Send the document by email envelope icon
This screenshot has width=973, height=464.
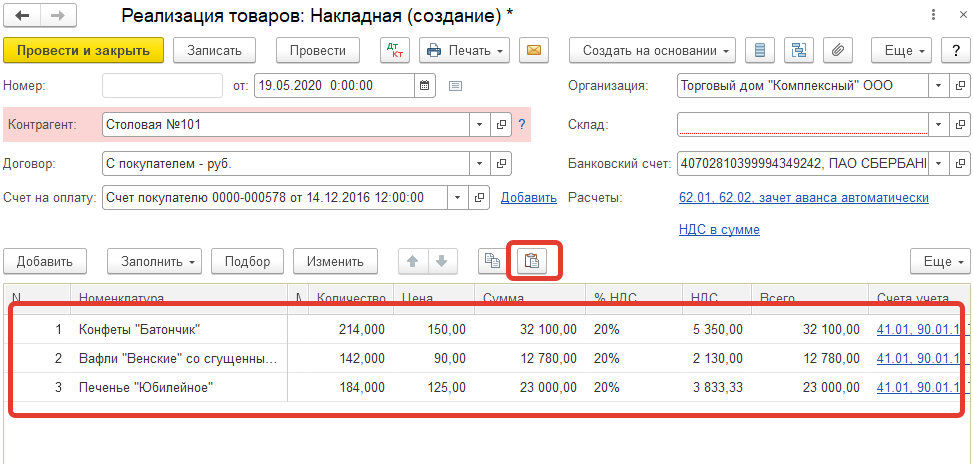pos(534,51)
